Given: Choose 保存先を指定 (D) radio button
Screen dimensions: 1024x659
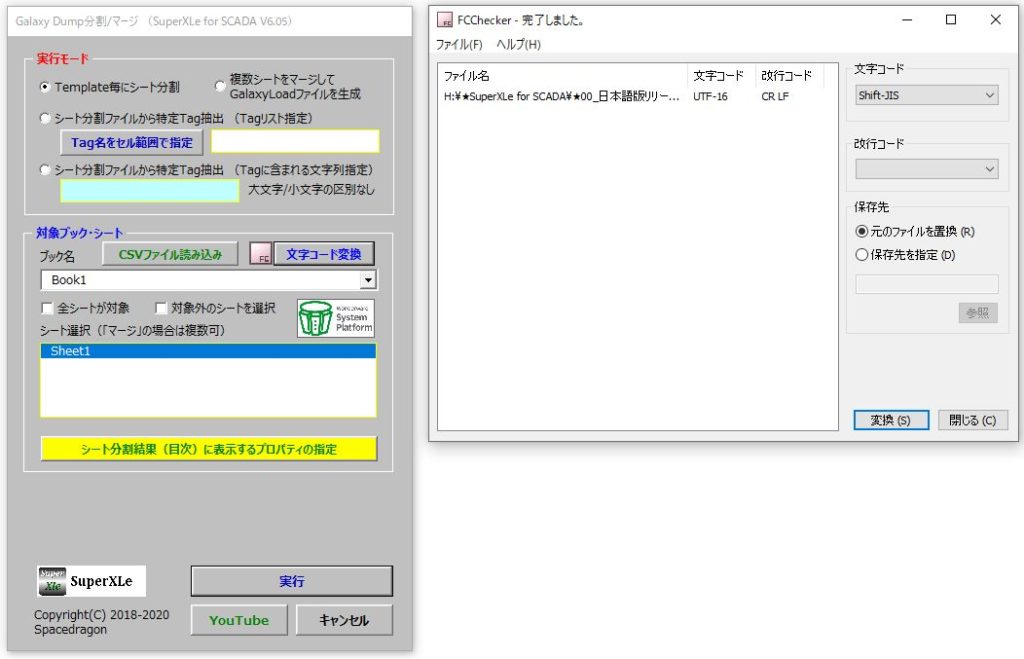Looking at the screenshot, I should click(862, 255).
